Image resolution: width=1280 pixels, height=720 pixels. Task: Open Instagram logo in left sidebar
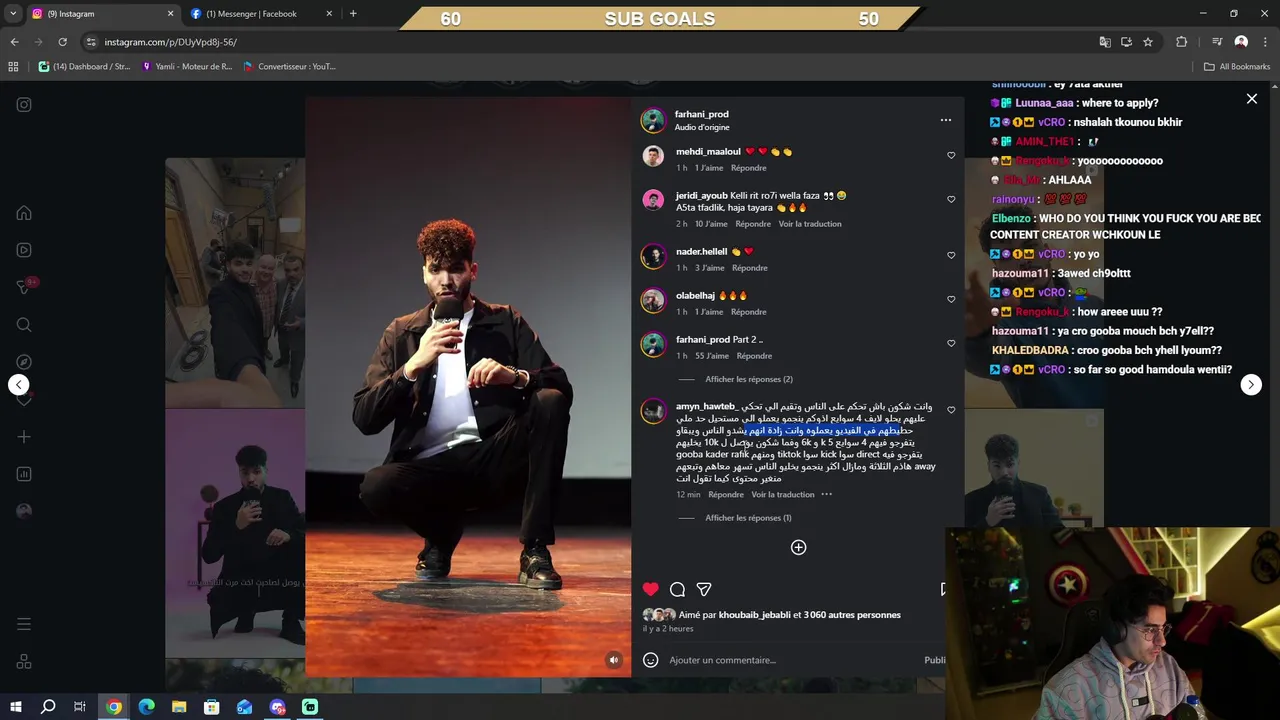[24, 104]
